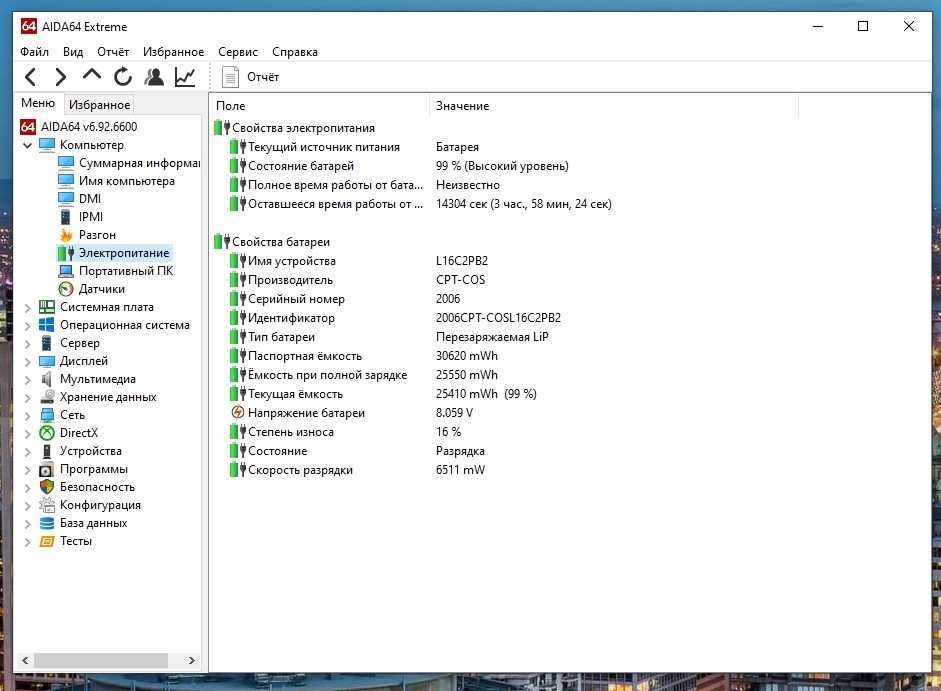Select the Устройства tree item
Screen dimensions: 941x691
pyautogui.click(x=91, y=451)
